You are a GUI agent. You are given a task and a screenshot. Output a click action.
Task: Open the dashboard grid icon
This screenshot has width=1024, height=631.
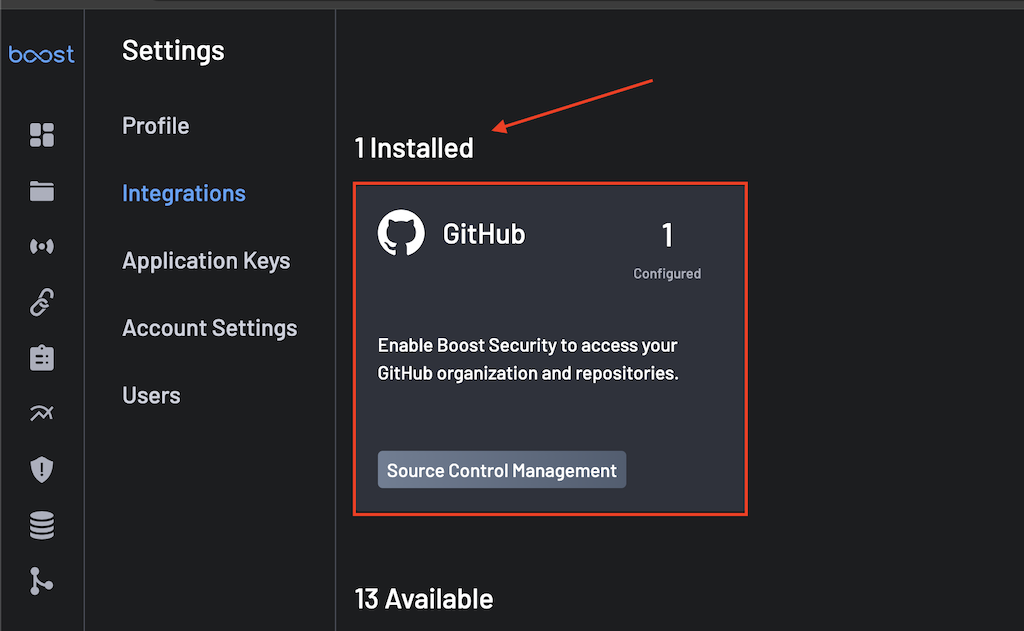coord(42,135)
